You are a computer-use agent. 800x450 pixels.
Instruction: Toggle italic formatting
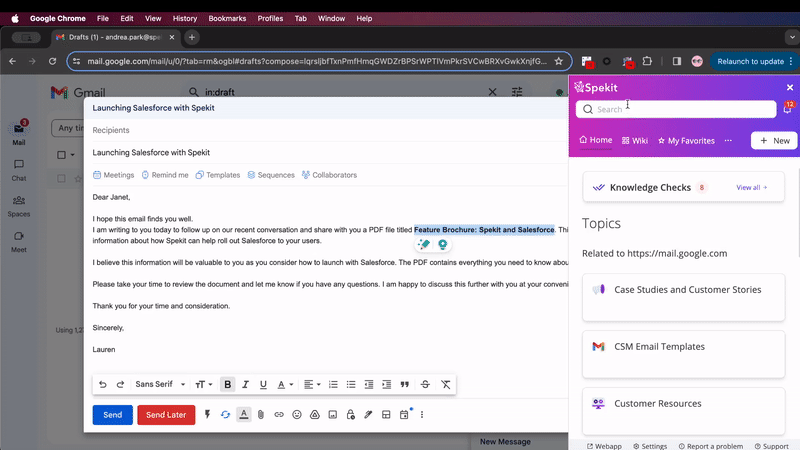coord(245,384)
